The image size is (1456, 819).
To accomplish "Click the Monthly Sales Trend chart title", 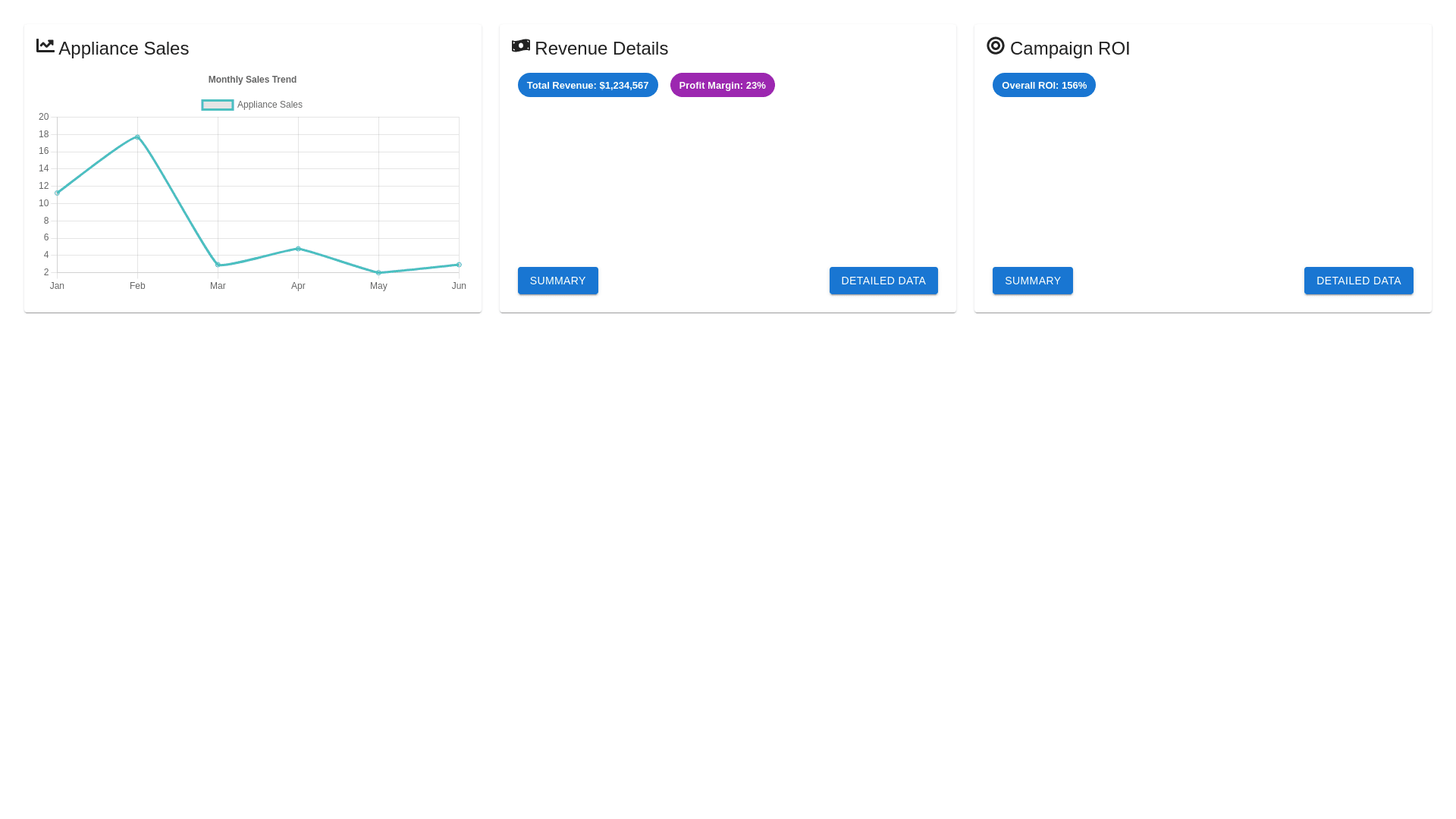I will pos(253,80).
